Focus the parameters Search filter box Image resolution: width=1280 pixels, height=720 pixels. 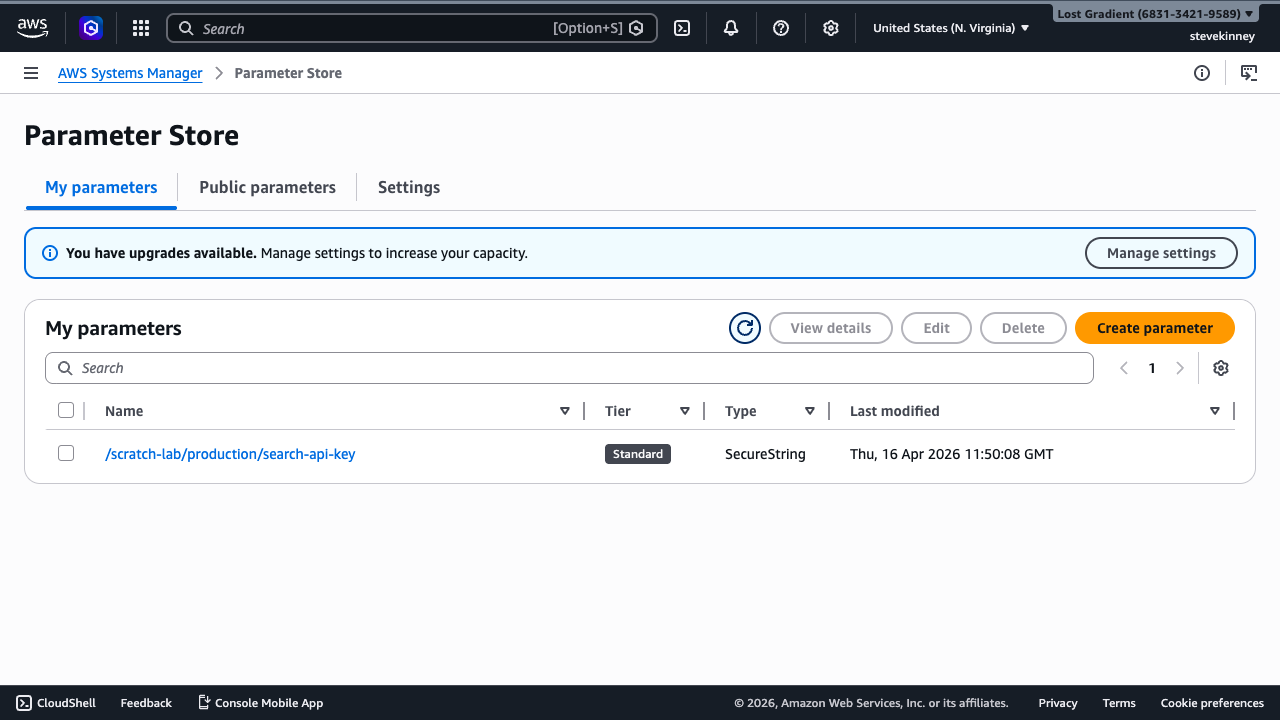point(569,368)
